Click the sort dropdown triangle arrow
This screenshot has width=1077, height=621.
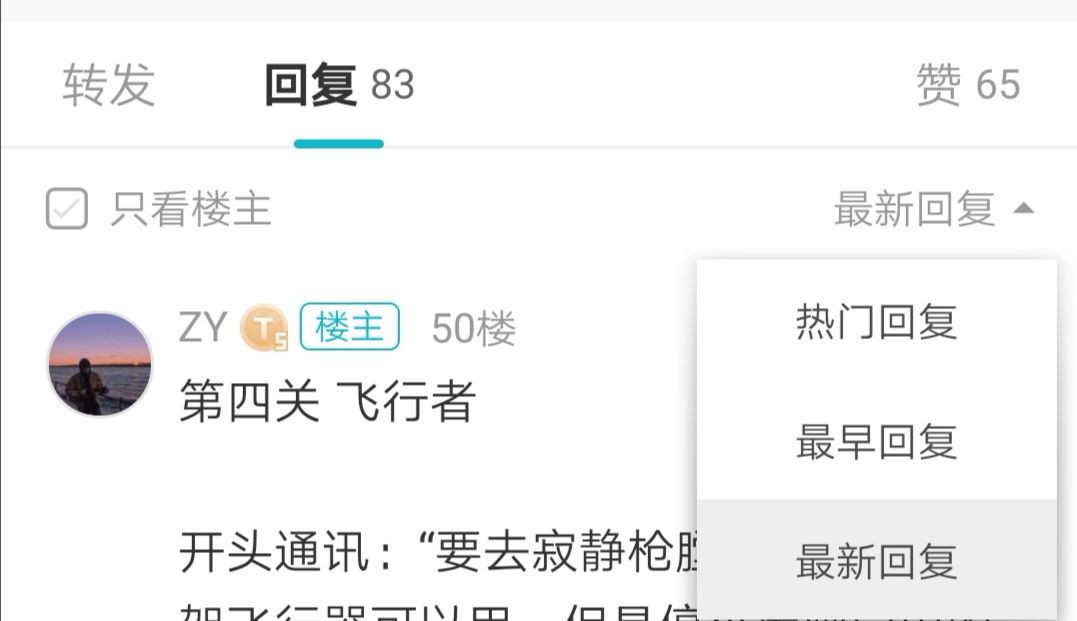coord(1023,208)
